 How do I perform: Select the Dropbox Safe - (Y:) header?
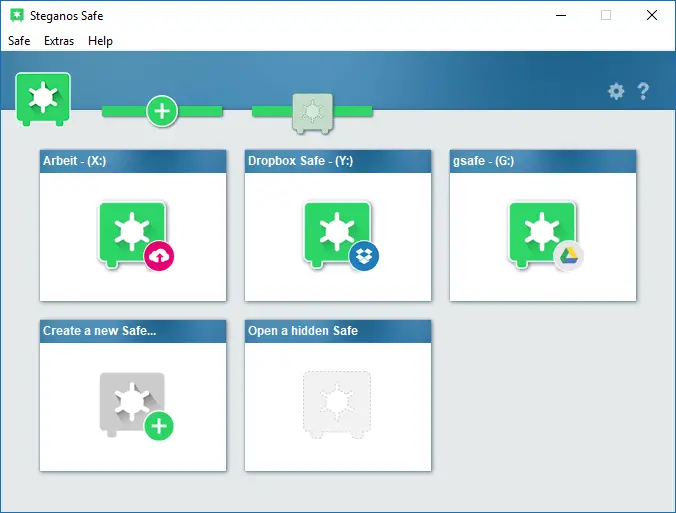pyautogui.click(x=338, y=161)
